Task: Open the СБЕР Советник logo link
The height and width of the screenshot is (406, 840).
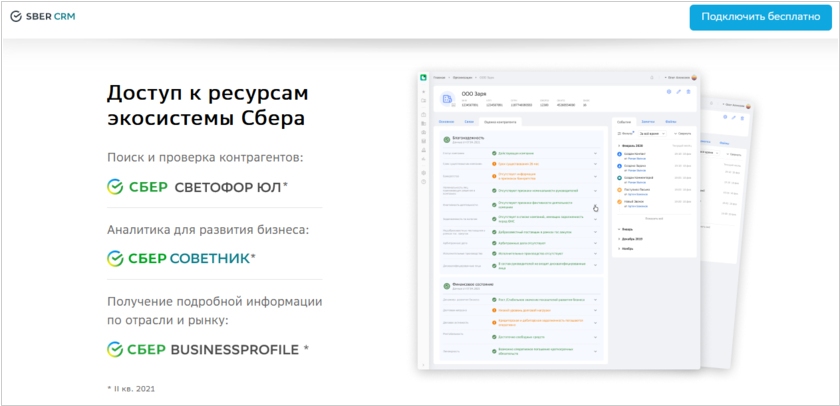Action: (x=181, y=259)
